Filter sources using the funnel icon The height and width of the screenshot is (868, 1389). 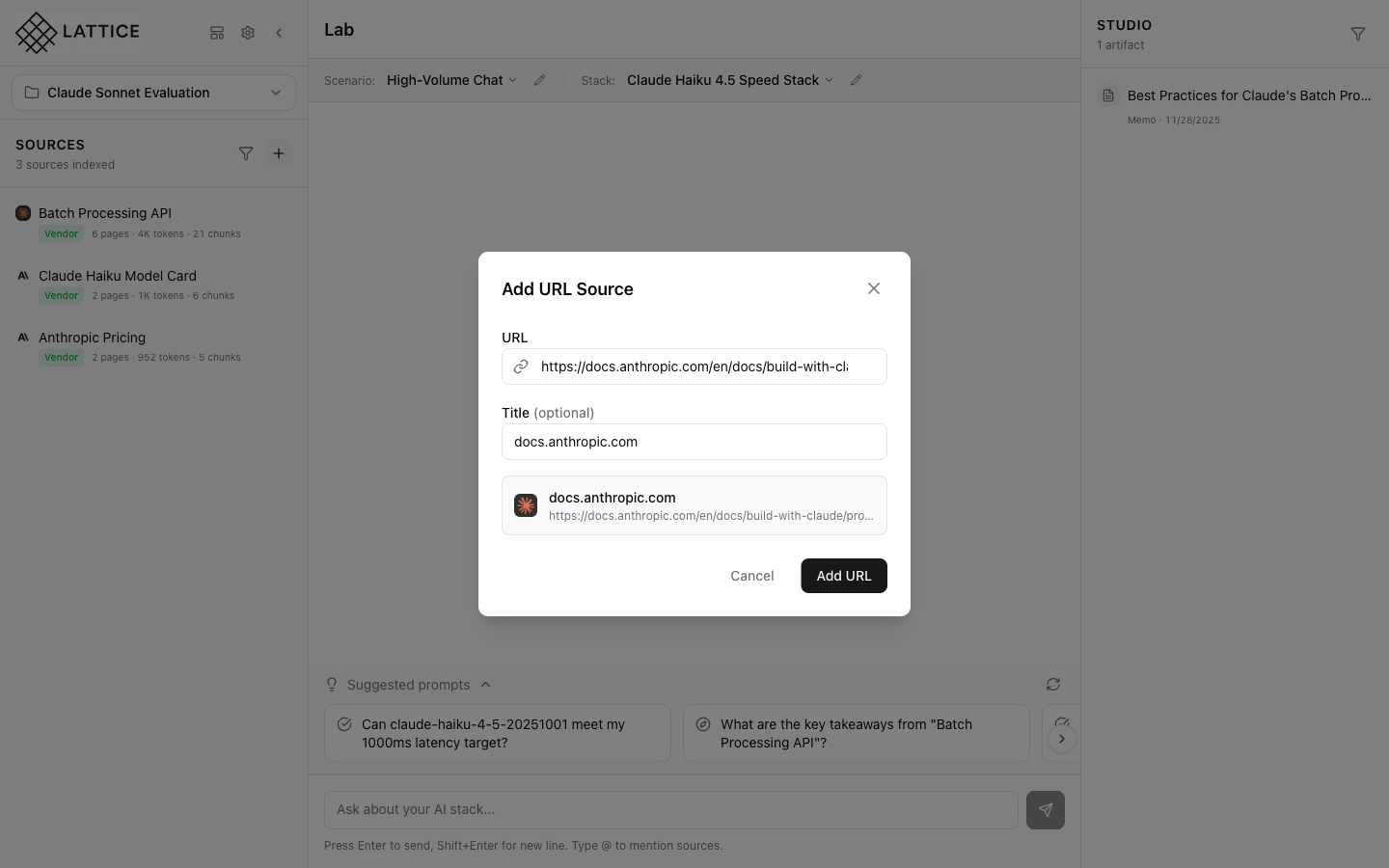(246, 153)
